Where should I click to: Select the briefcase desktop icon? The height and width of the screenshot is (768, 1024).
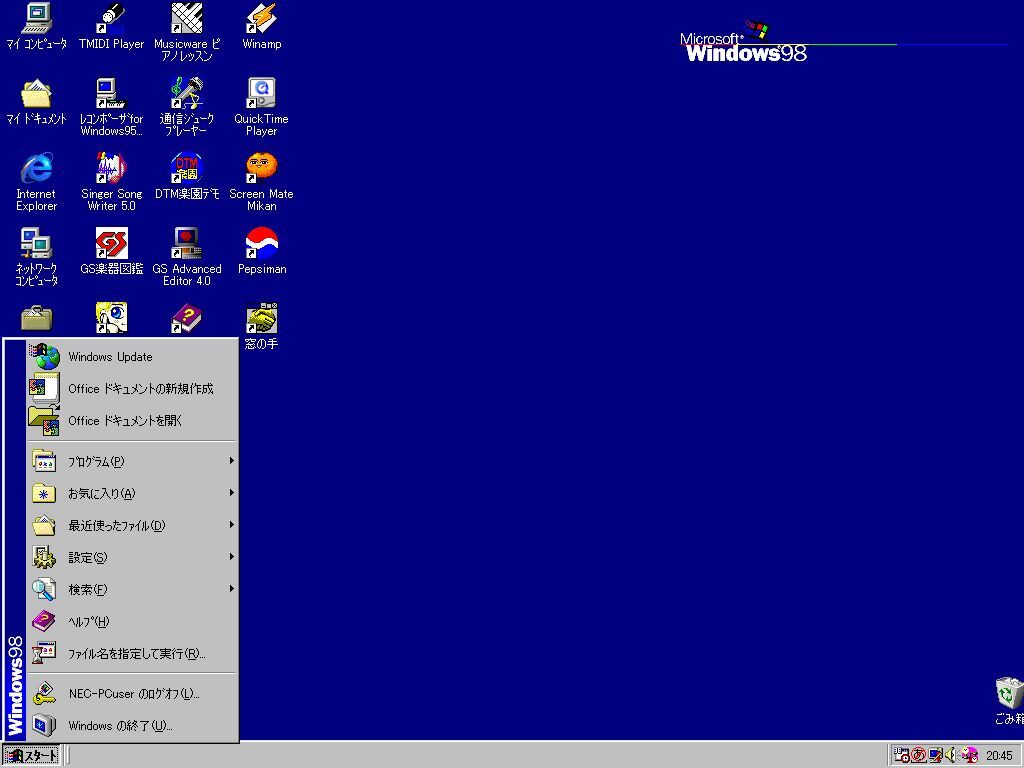click(37, 319)
